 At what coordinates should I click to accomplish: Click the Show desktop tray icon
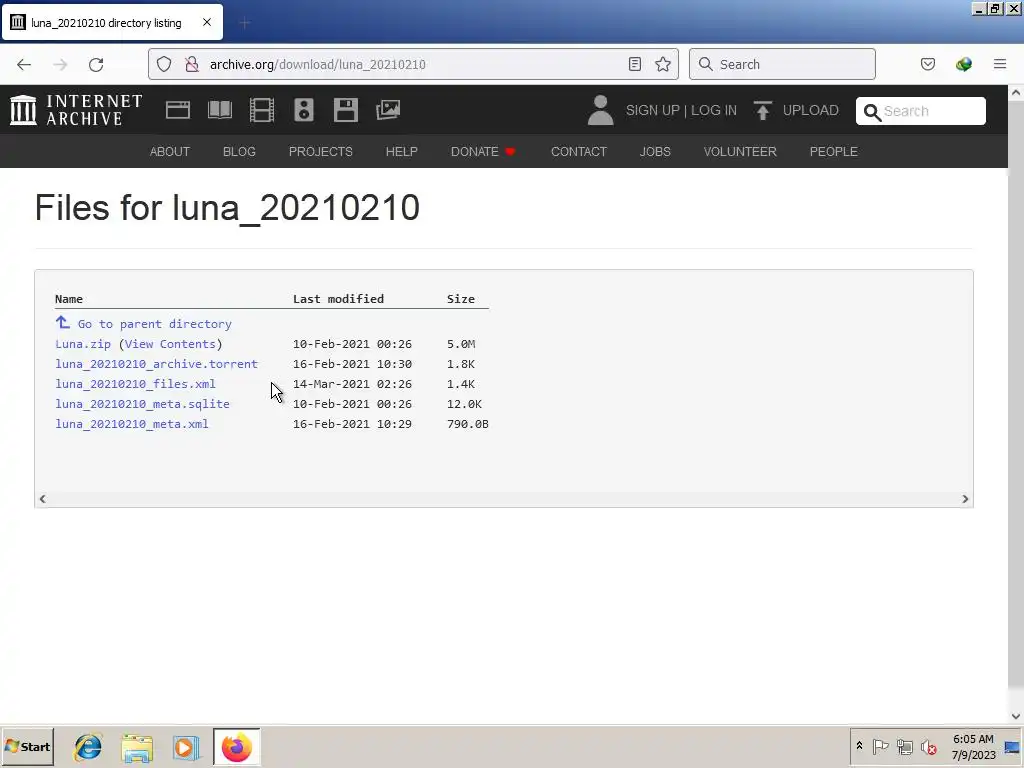pyautogui.click(x=1012, y=747)
